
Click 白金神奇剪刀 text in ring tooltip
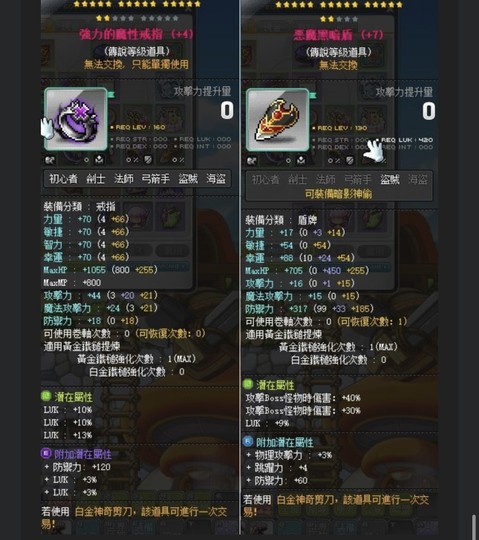pyautogui.click(x=104, y=512)
